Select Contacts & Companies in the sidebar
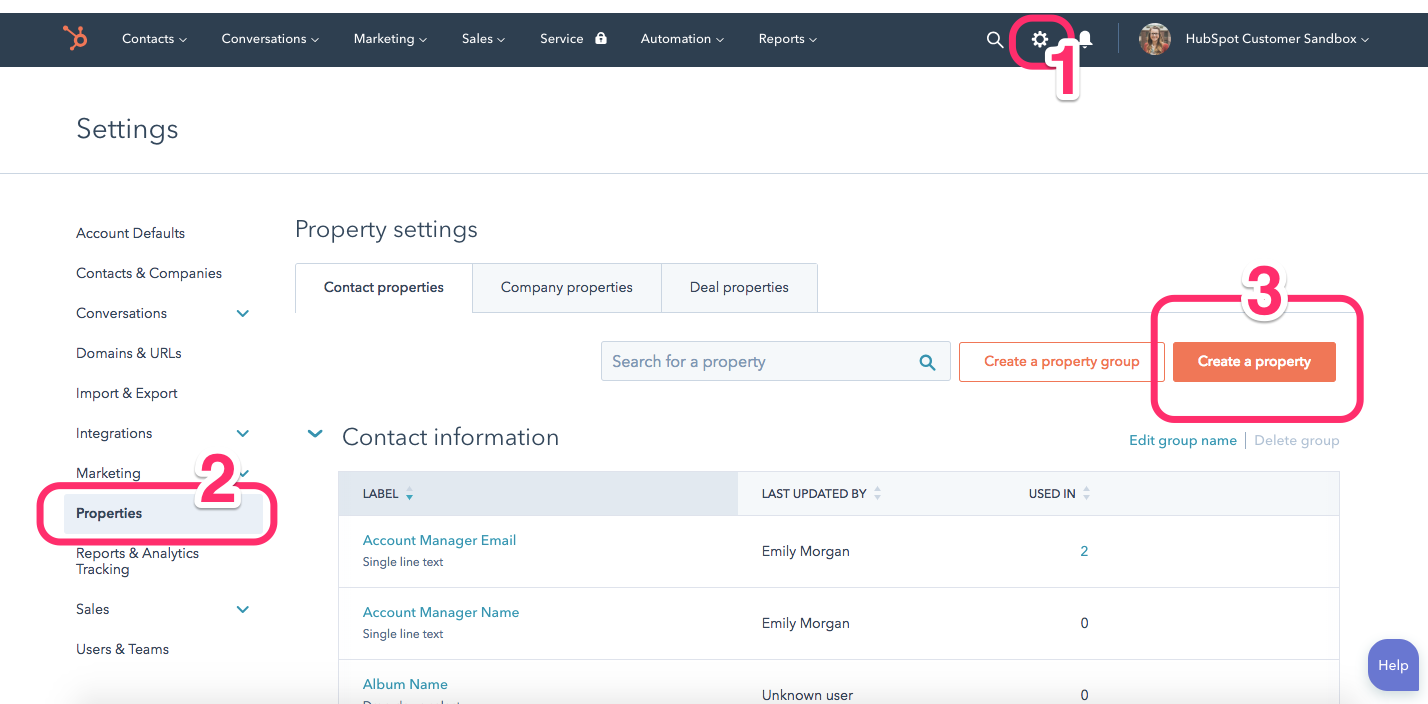Viewport: 1428px width, 704px height. pyautogui.click(x=149, y=273)
